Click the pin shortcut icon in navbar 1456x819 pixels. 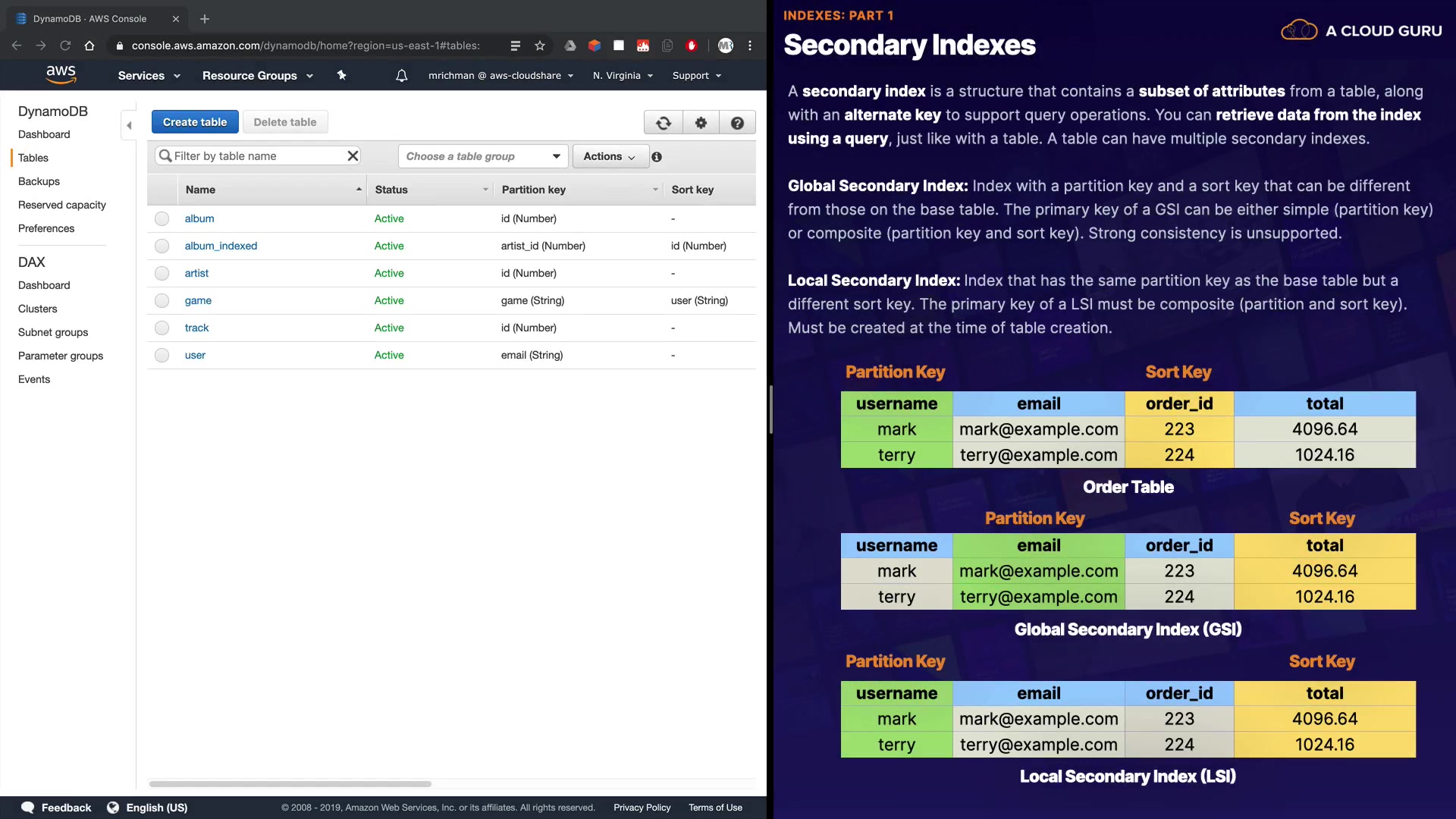pyautogui.click(x=342, y=75)
